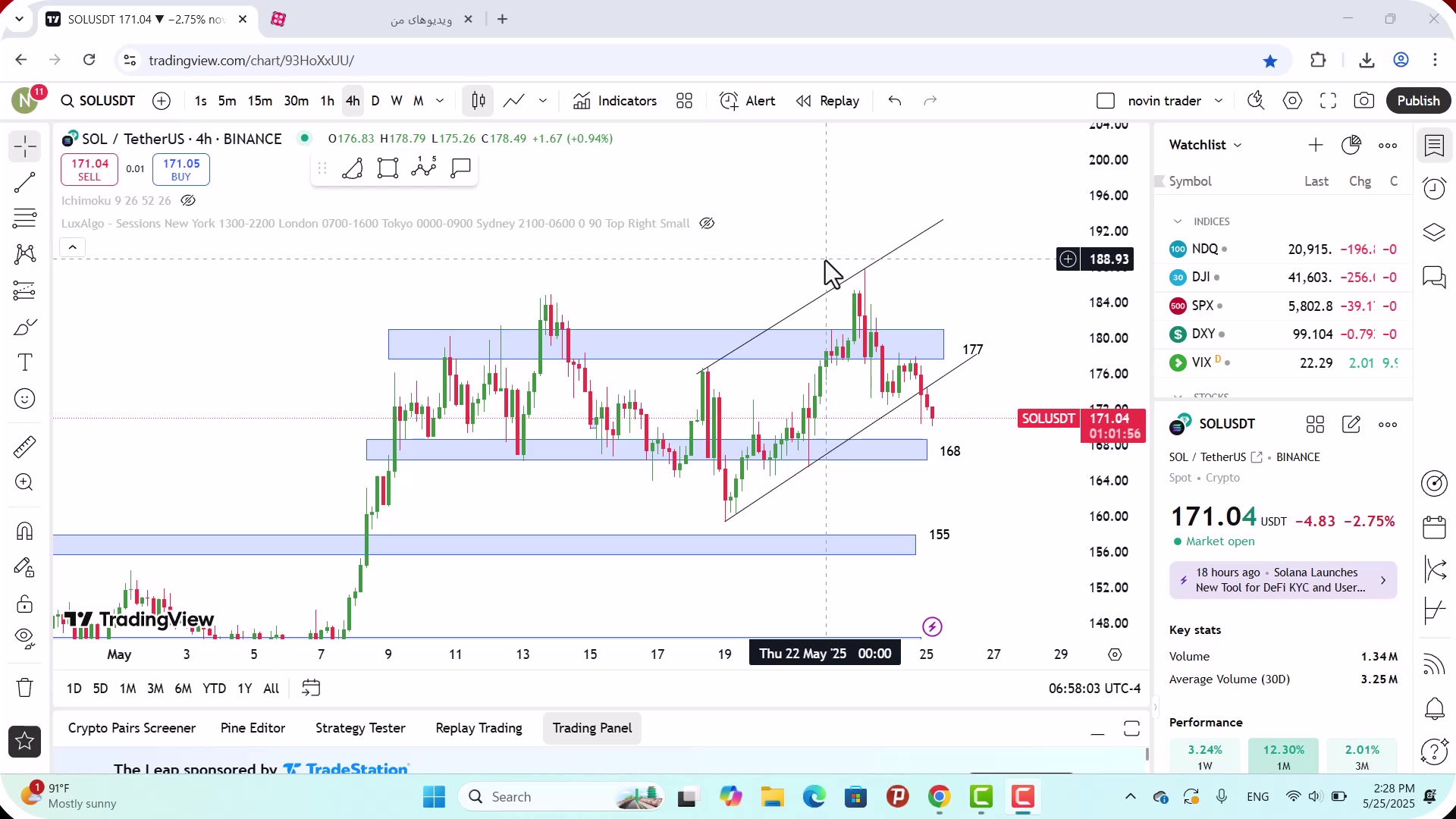1456x819 pixels.
Task: Select the trend line drawing tool
Action: point(24,182)
